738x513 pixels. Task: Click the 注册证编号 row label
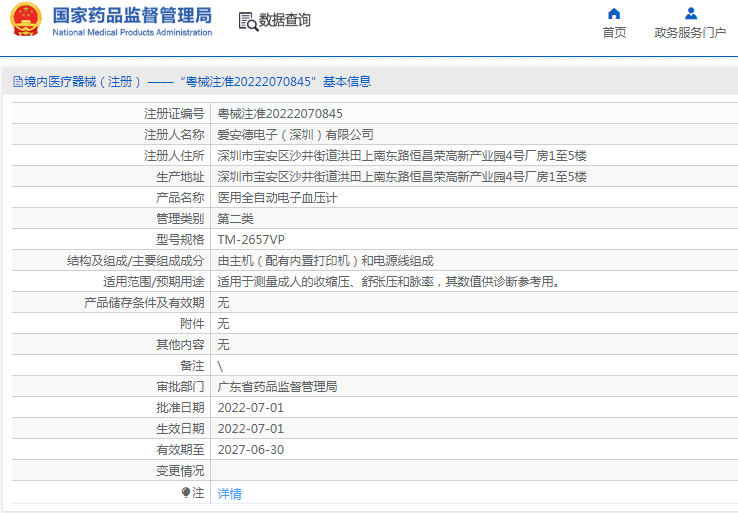[174, 113]
